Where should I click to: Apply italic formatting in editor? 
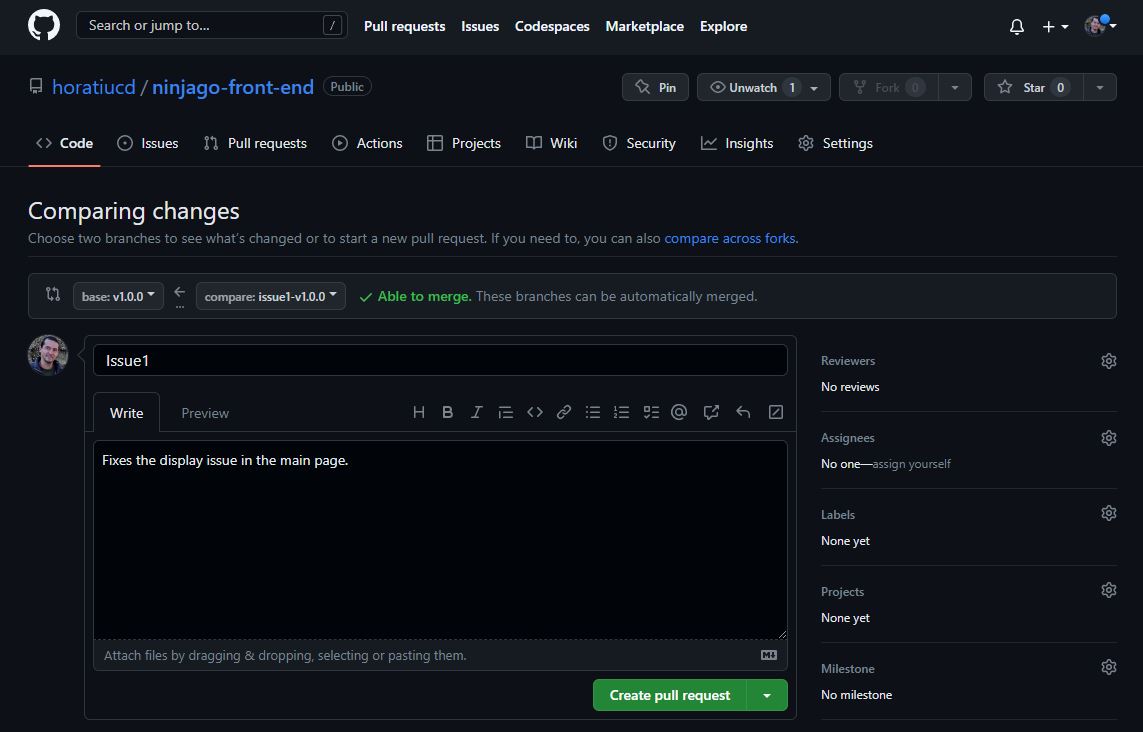coord(476,413)
